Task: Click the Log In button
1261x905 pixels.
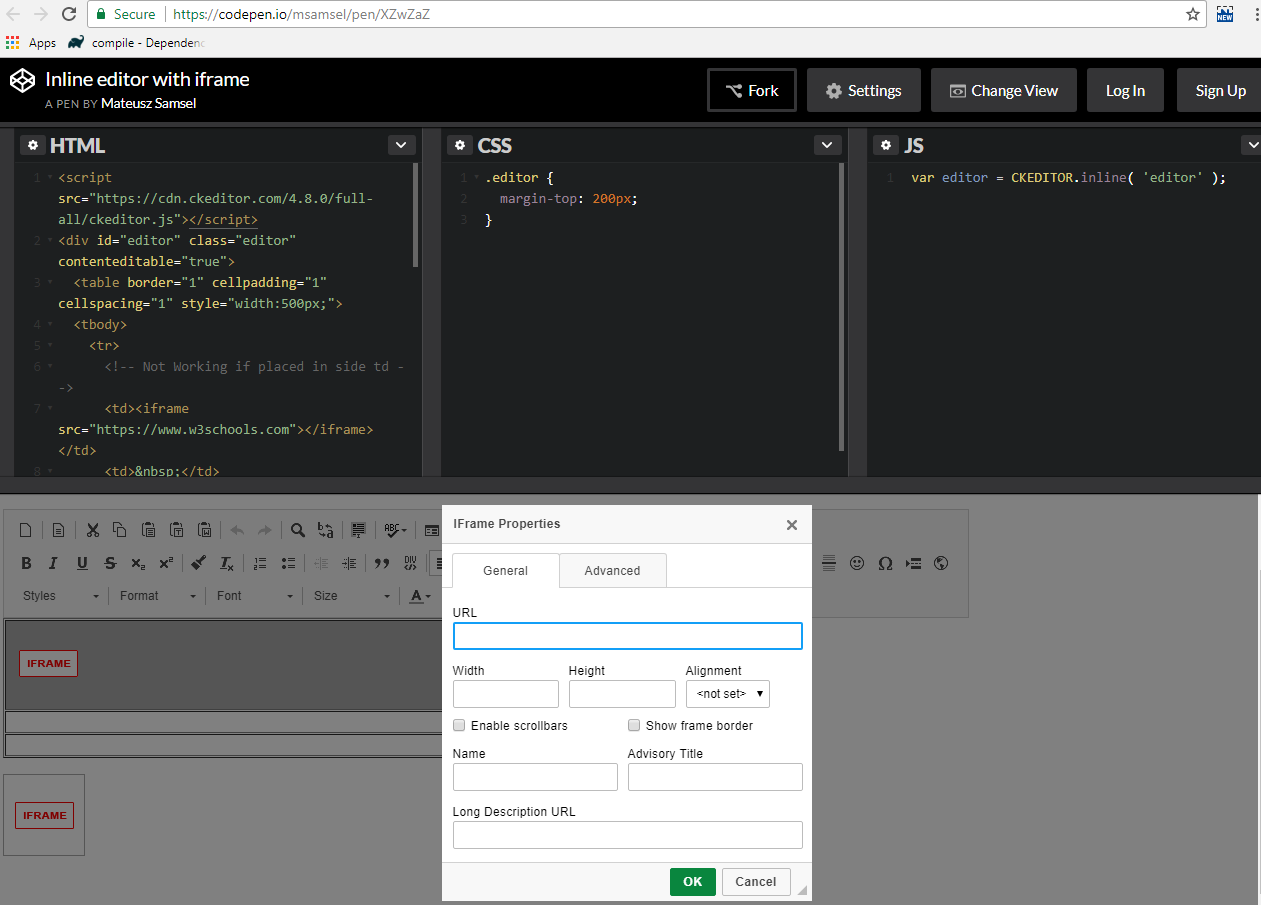Action: pos(1125,90)
